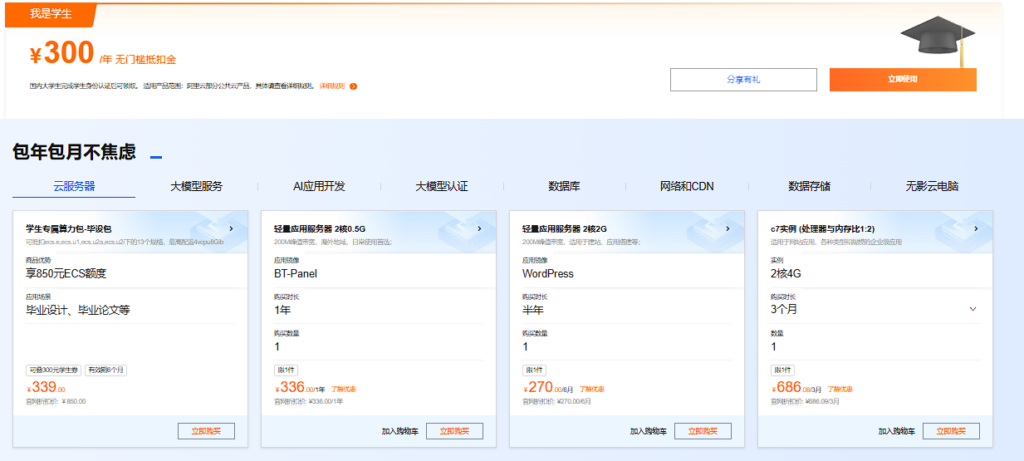Click the graduation cap icon

(x=938, y=40)
